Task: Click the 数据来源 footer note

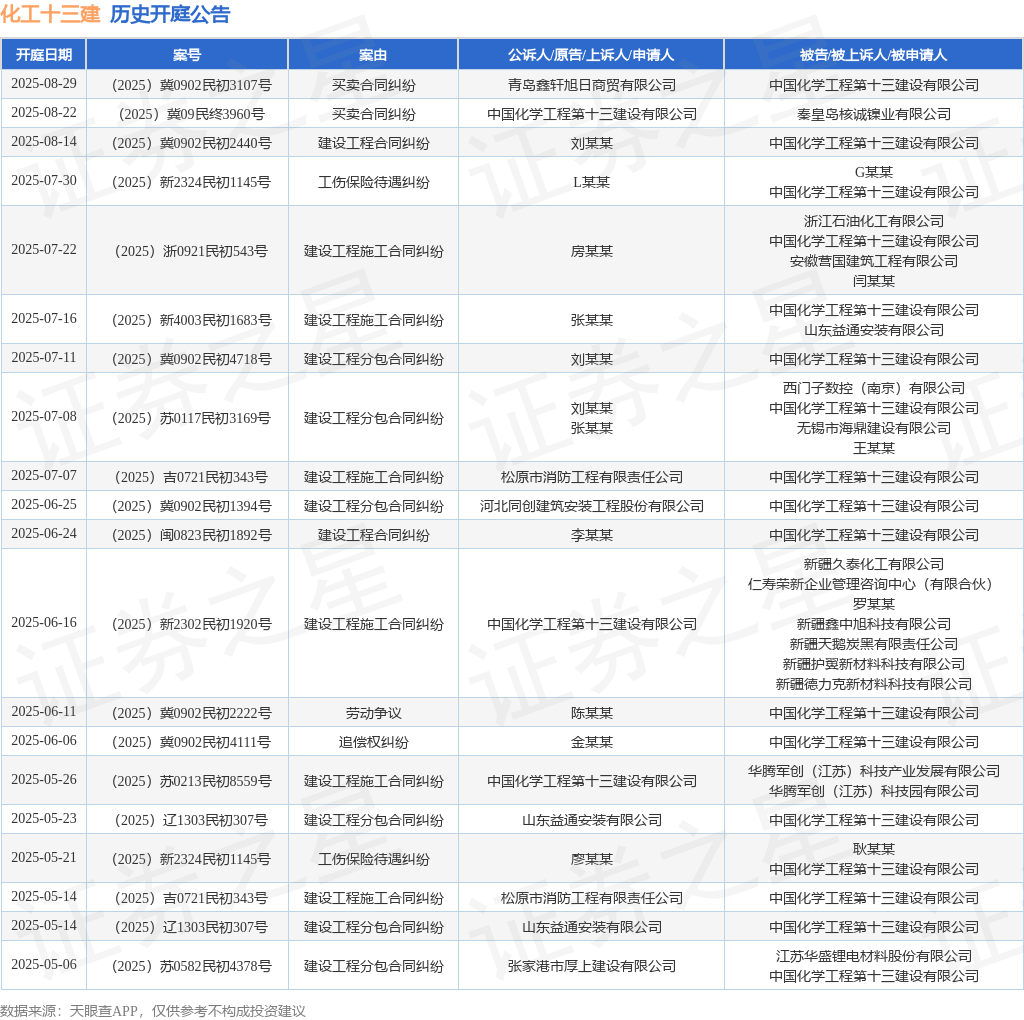Action: (x=153, y=1011)
